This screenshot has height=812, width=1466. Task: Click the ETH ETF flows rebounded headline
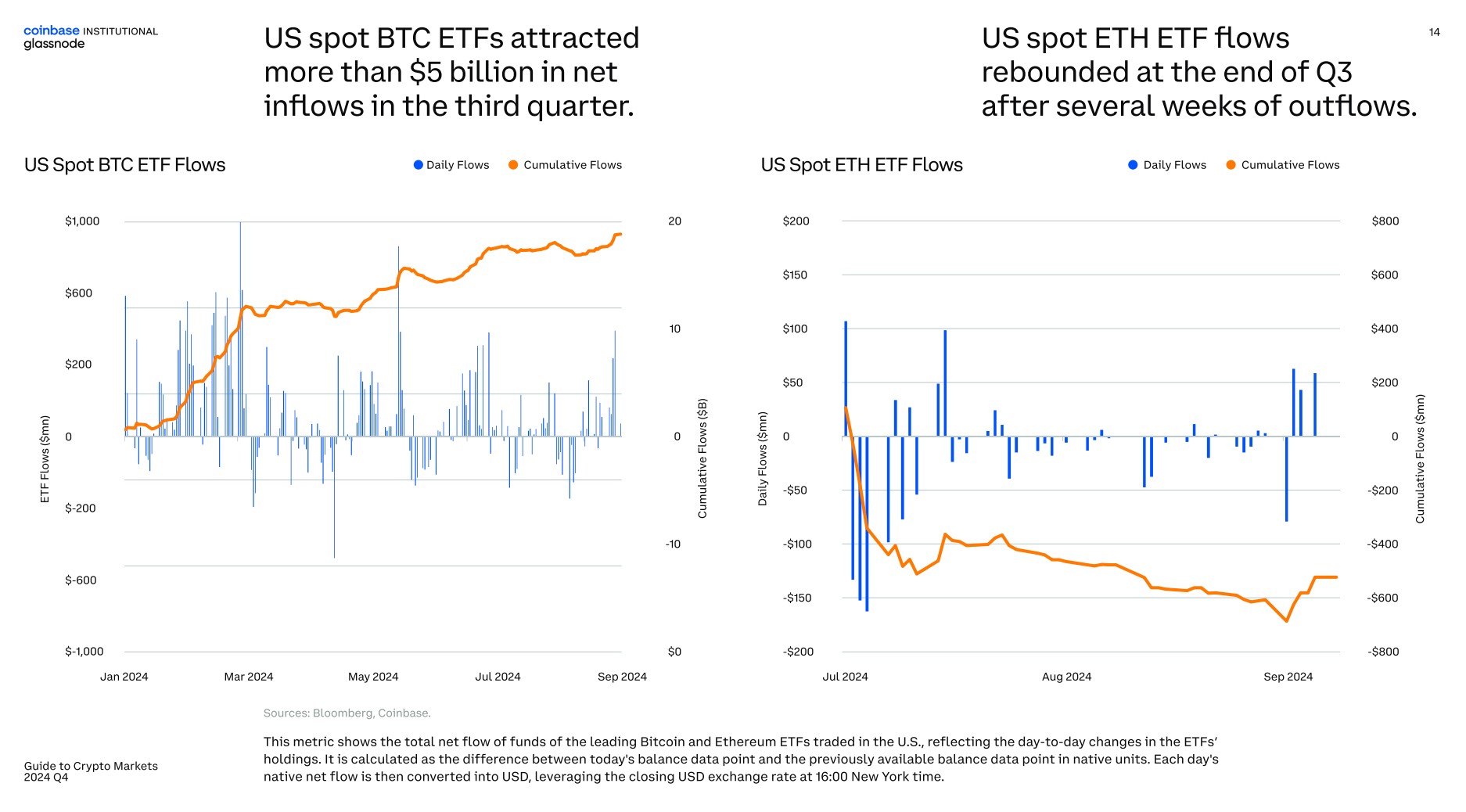[1199, 72]
